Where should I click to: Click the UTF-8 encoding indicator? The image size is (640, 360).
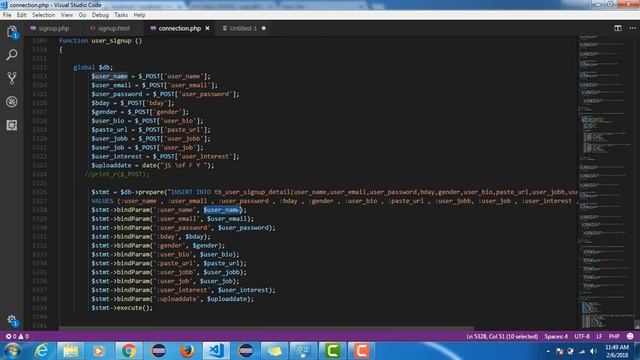point(582,336)
